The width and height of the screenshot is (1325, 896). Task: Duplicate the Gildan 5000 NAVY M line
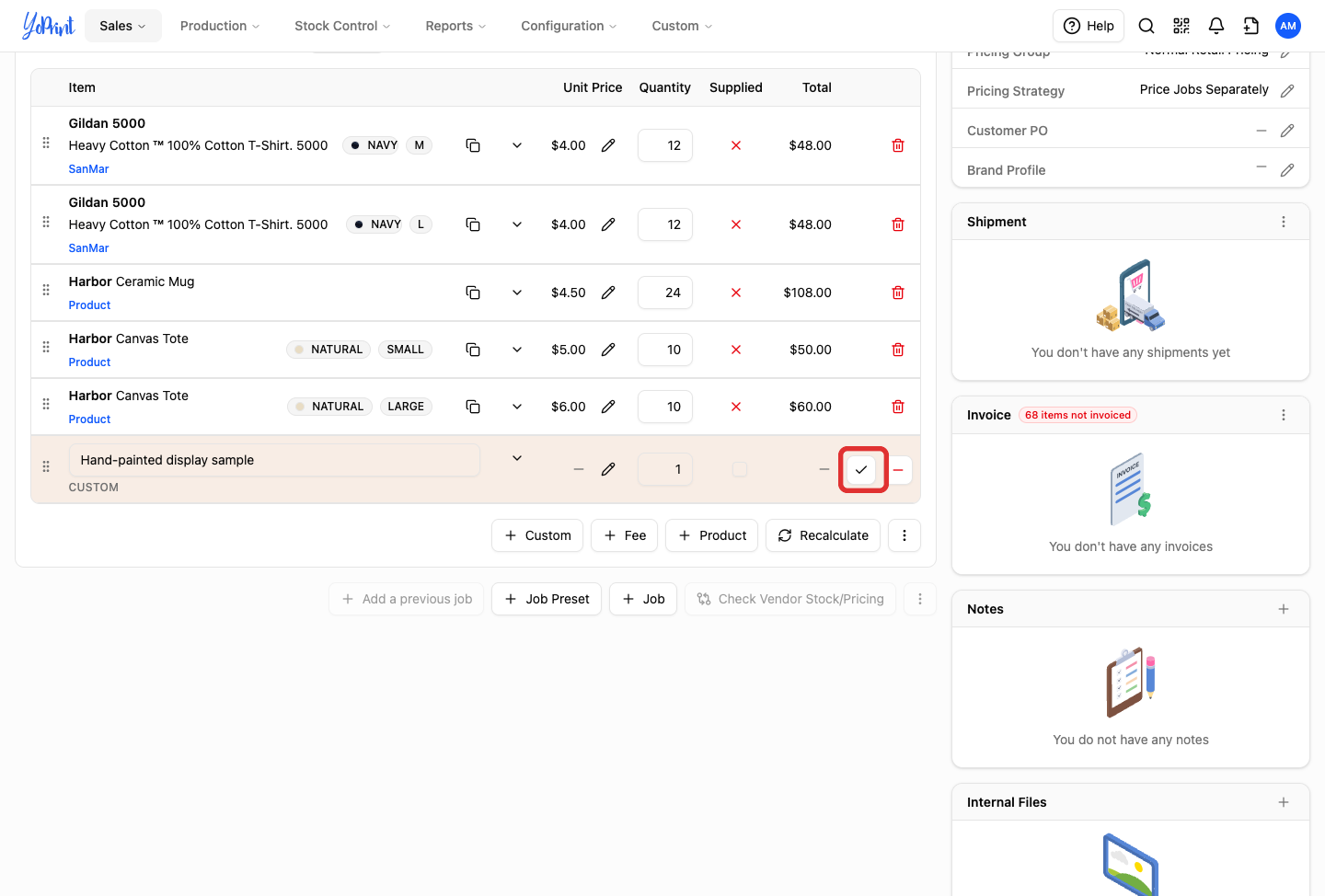point(473,145)
